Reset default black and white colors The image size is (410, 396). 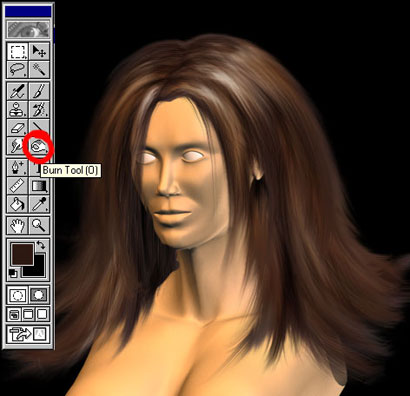(13, 273)
